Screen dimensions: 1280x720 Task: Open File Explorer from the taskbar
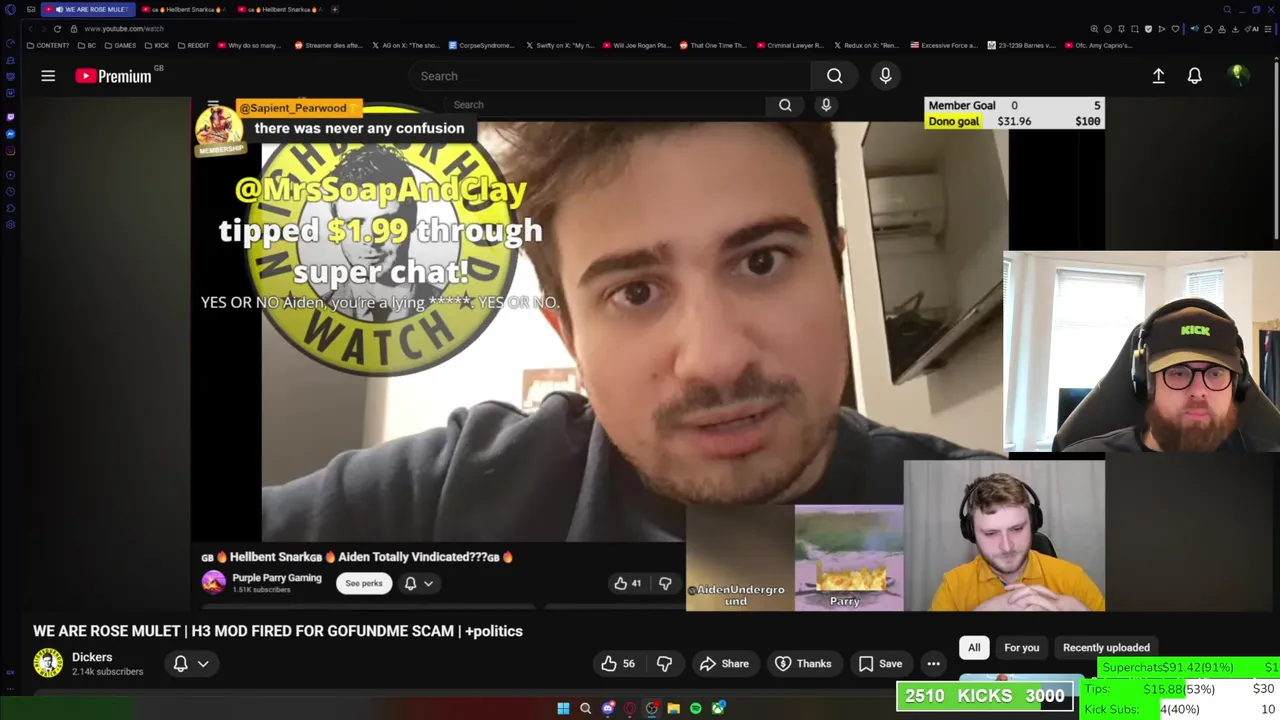pyautogui.click(x=673, y=708)
